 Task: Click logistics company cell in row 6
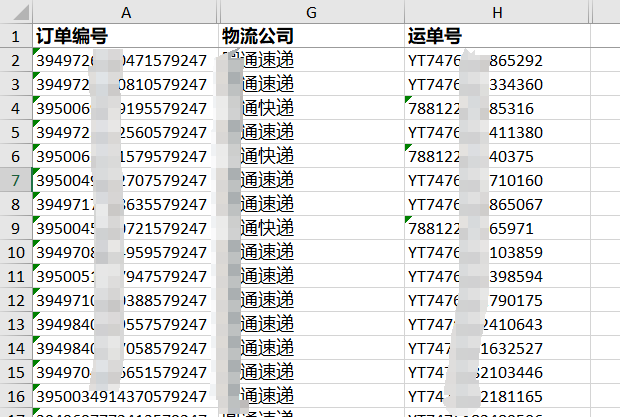(311, 157)
